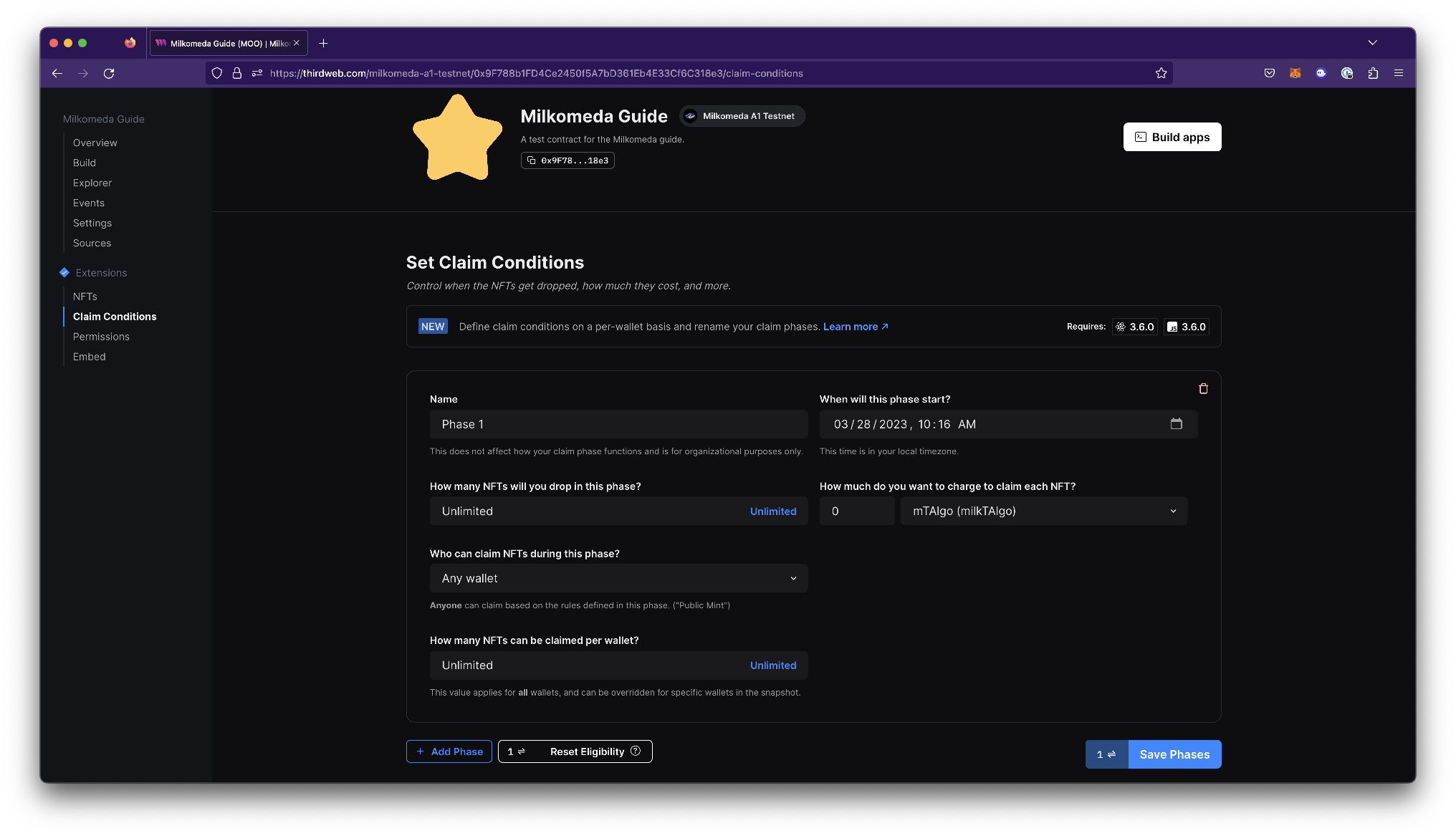Click the Reset Eligibility help question icon
Screen dimensions: 1456x836
(636, 751)
